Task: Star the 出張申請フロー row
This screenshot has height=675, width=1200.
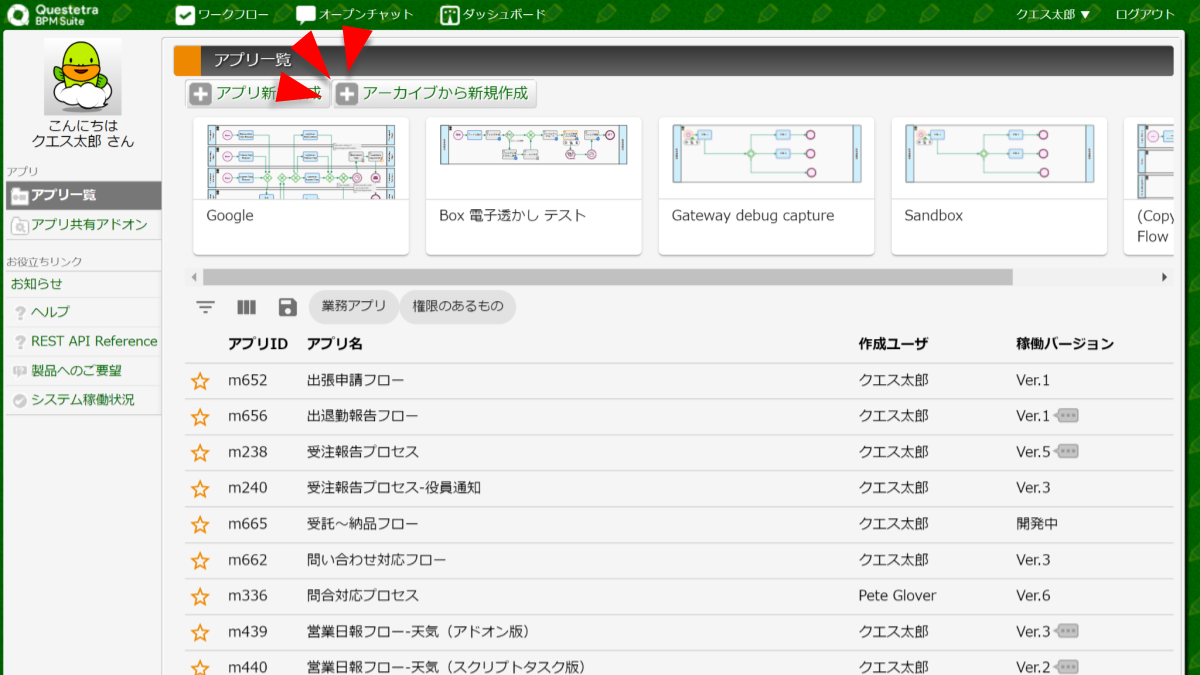Action: point(200,381)
